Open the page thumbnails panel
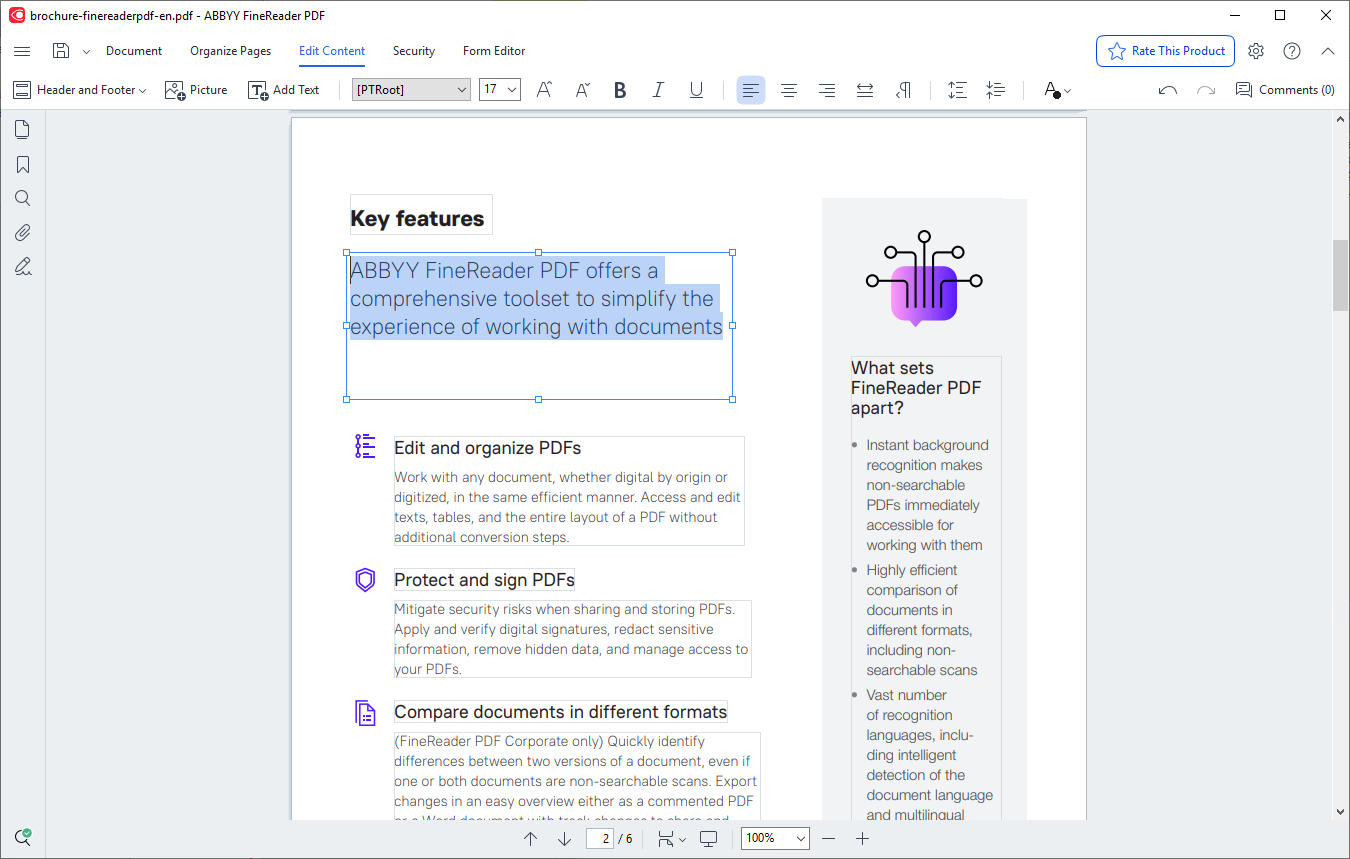The image size is (1350, 859). 22,129
